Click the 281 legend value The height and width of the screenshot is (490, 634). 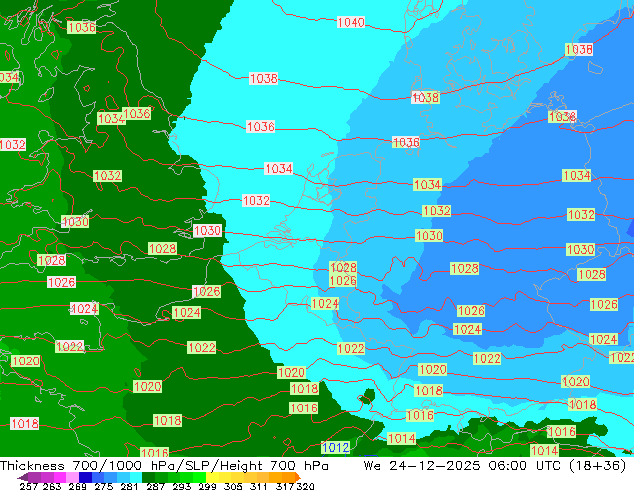[x=129, y=486]
